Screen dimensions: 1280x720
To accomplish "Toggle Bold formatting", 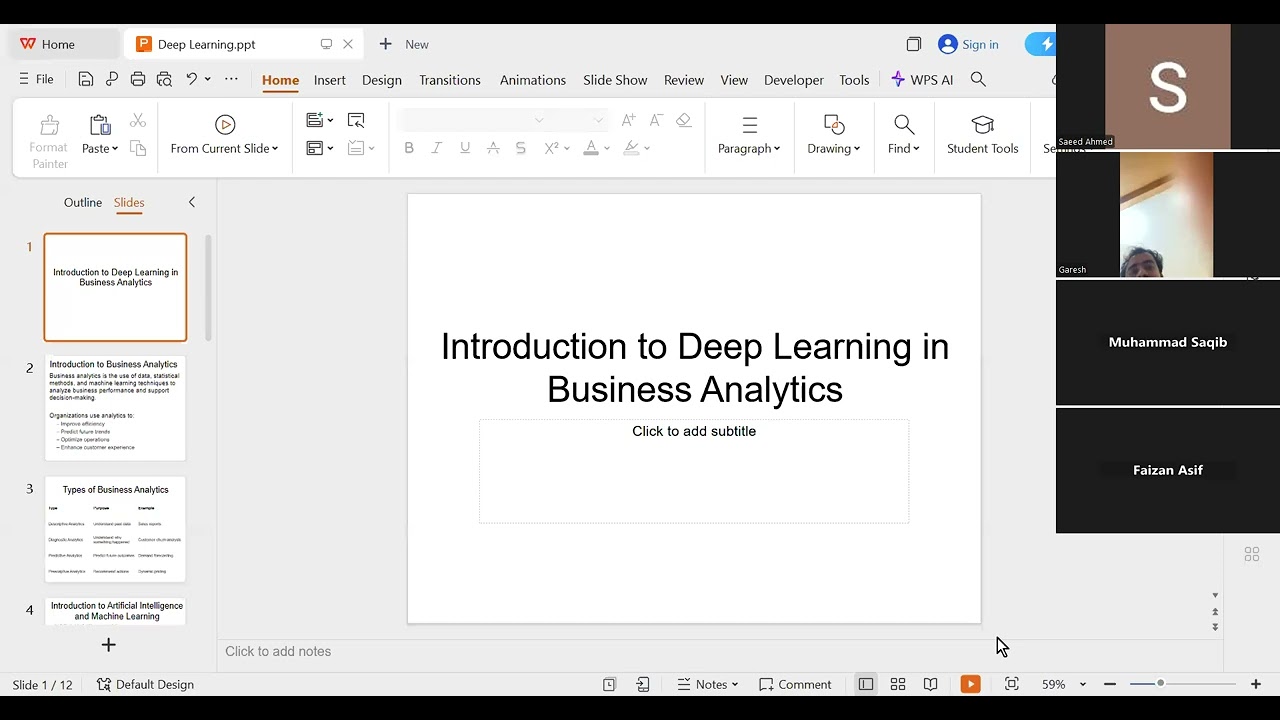I will coord(409,148).
